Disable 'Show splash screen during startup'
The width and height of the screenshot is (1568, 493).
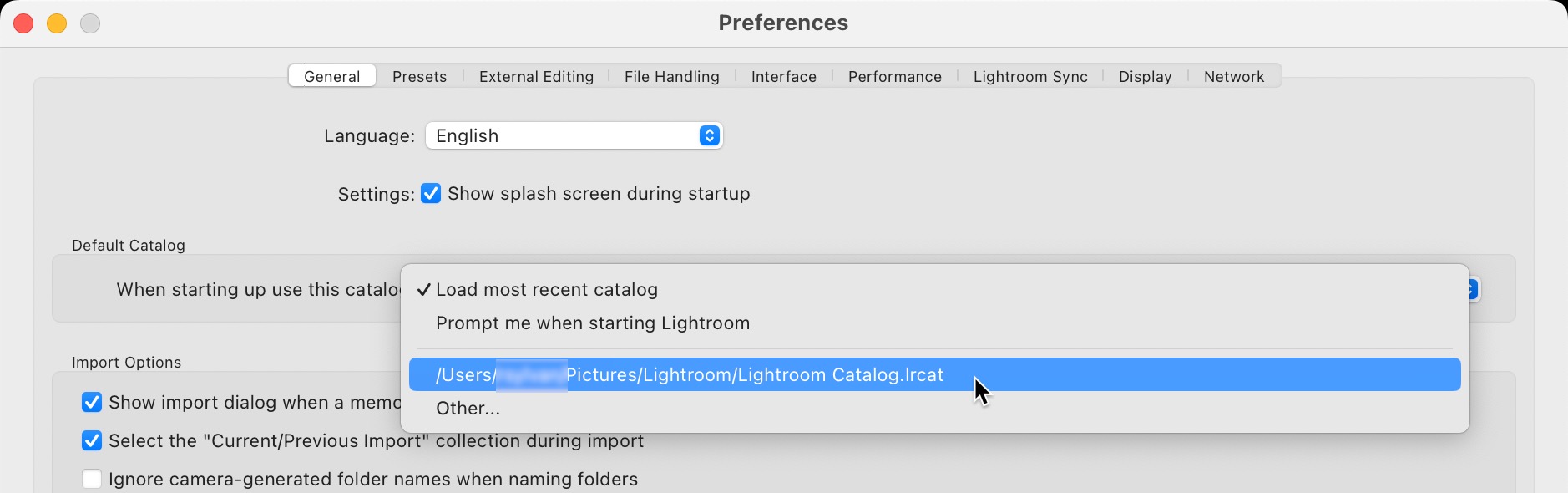pyautogui.click(x=431, y=193)
